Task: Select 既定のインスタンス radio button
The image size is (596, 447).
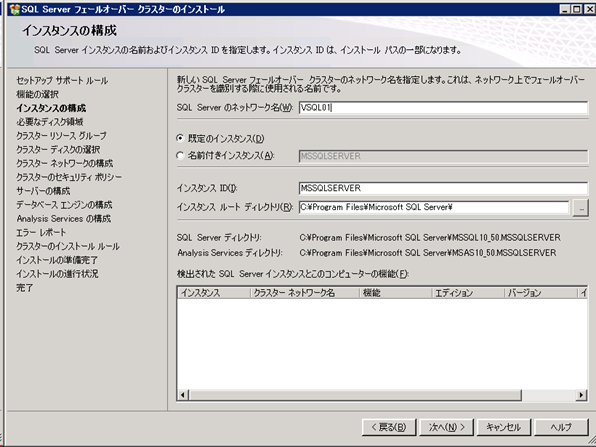Action: click(180, 139)
